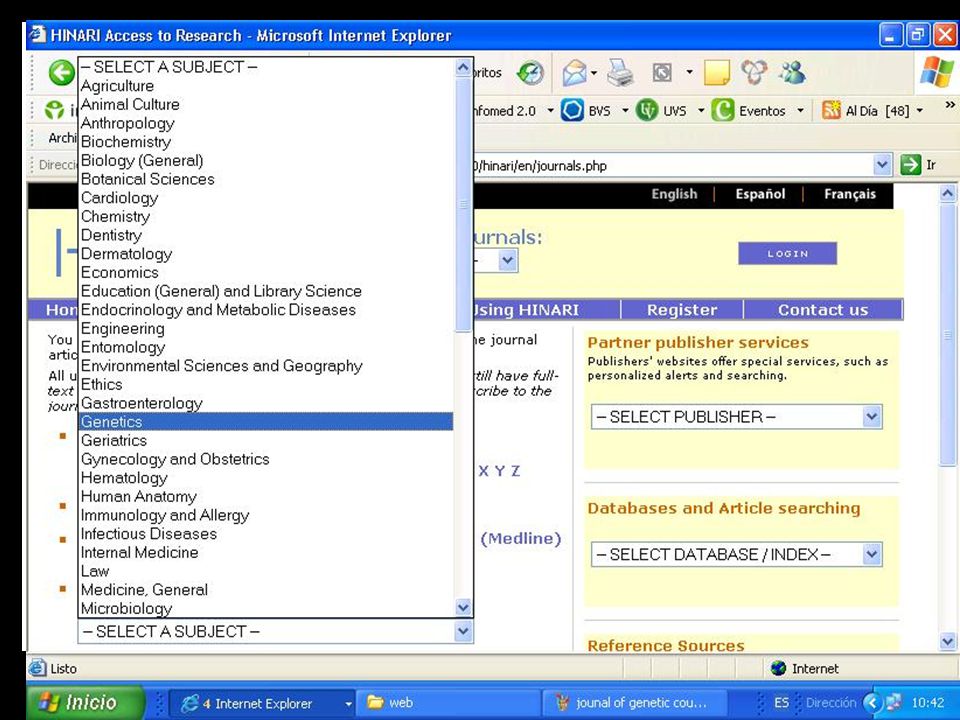960x720 pixels.
Task: Click the subject list scroll-up arrow
Action: (463, 68)
